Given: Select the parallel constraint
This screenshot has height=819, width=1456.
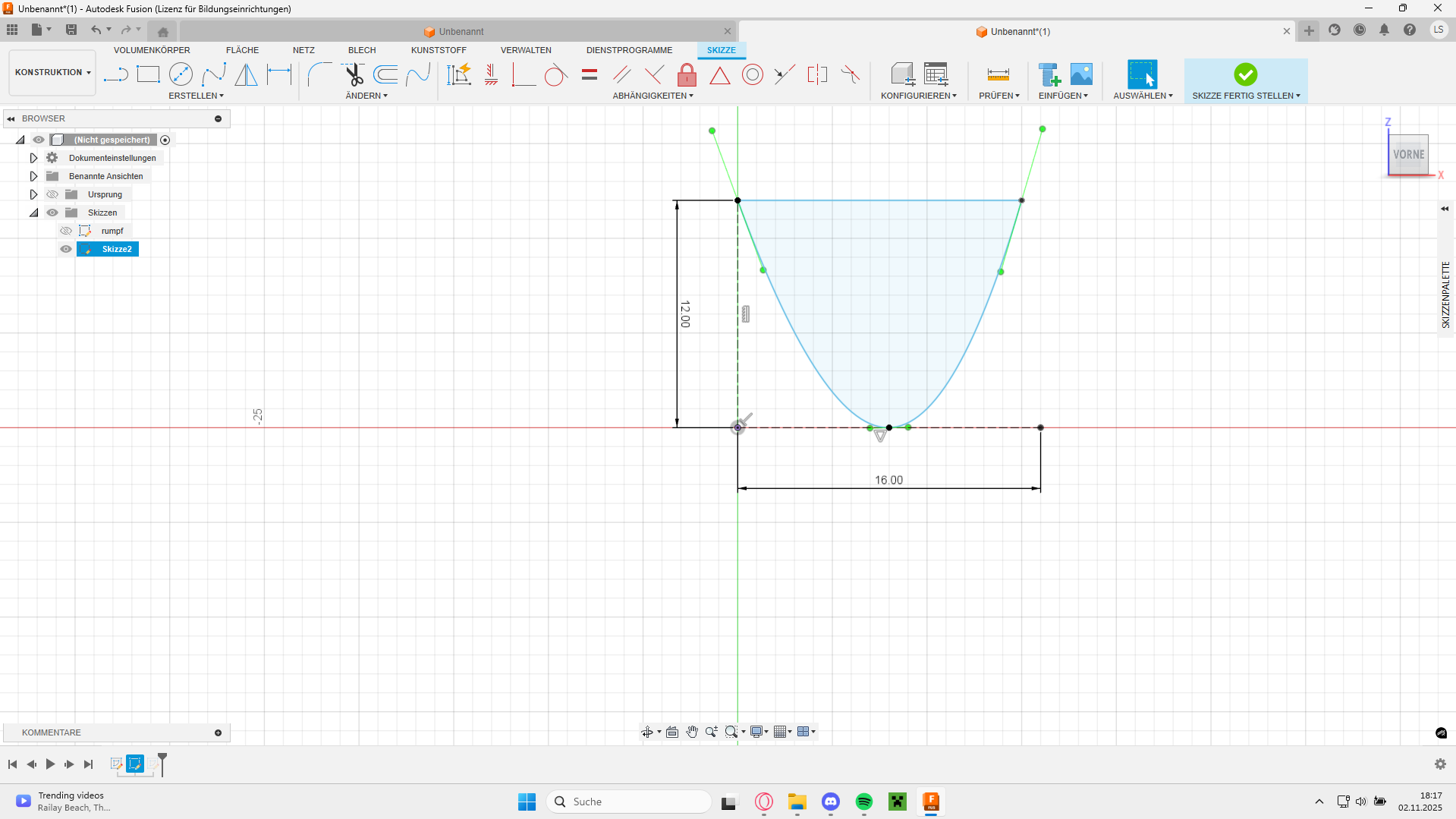Looking at the screenshot, I should click(621, 74).
